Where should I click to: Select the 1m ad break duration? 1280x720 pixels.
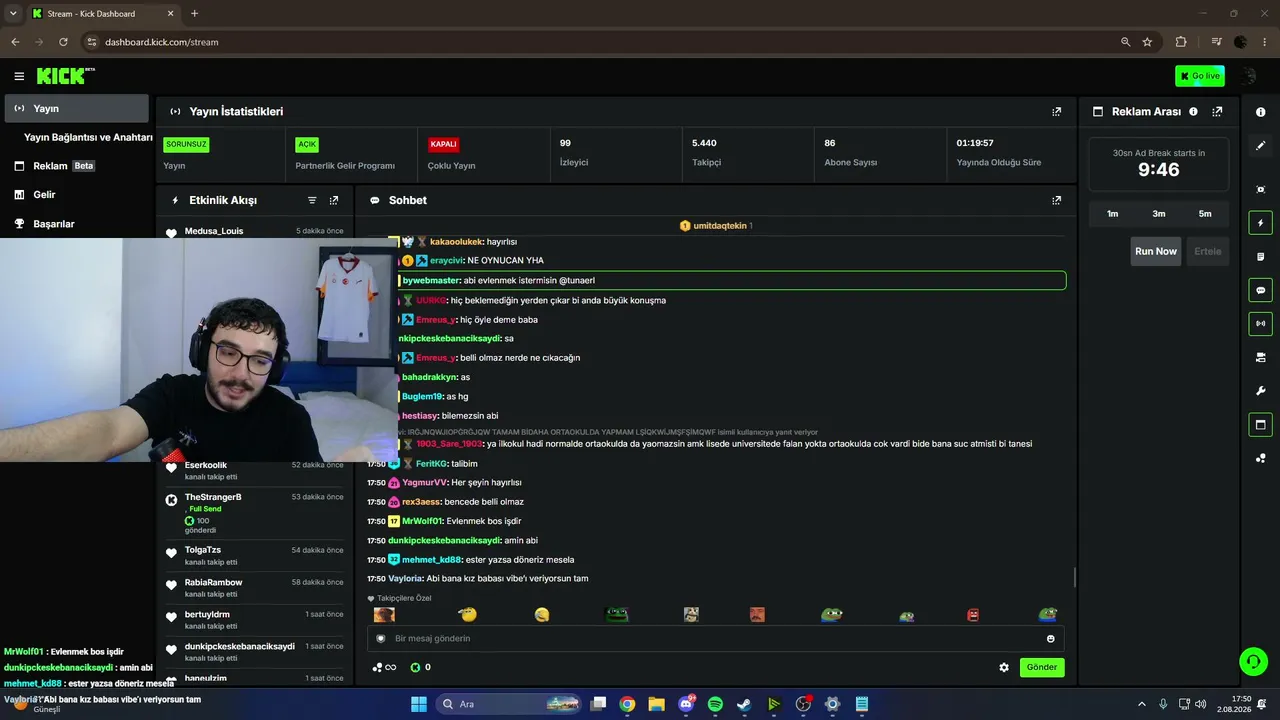tap(1112, 214)
